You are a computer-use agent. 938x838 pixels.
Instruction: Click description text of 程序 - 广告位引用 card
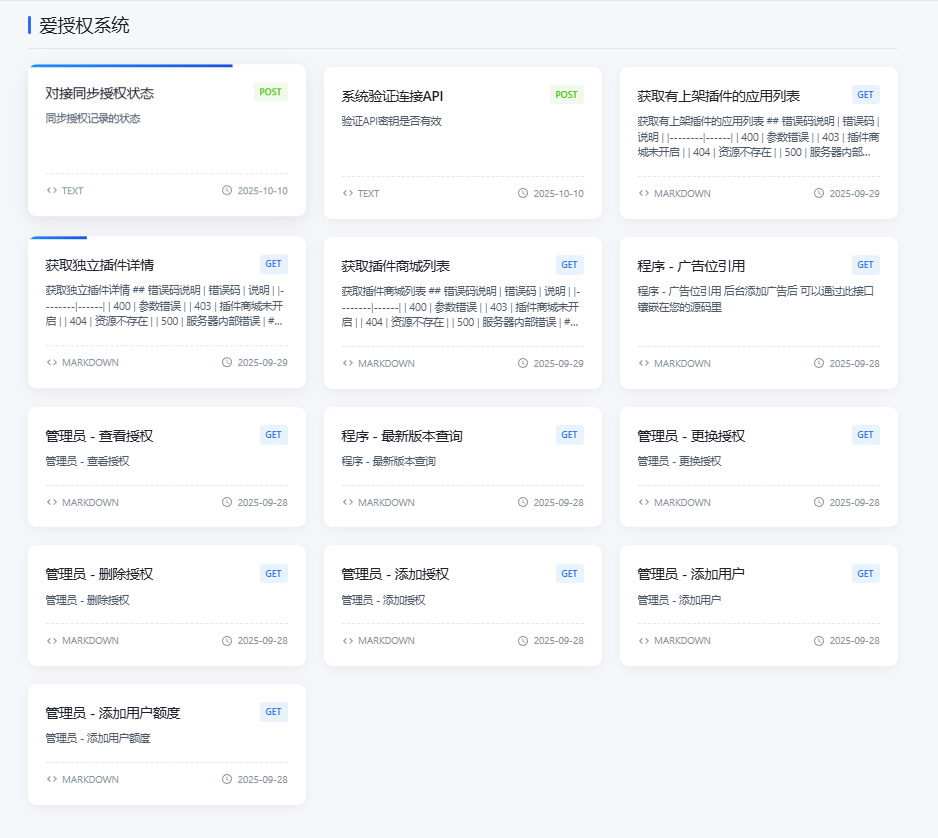756,299
